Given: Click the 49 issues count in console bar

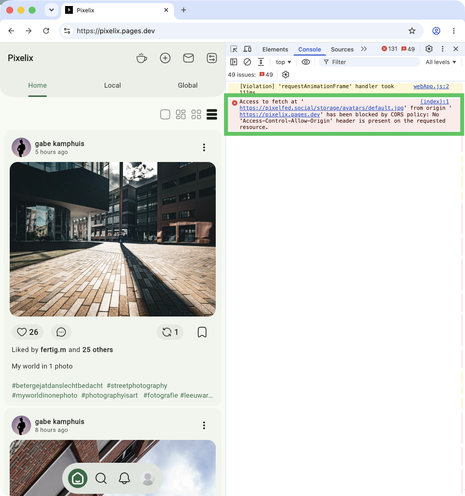Looking at the screenshot, I should click(266, 75).
